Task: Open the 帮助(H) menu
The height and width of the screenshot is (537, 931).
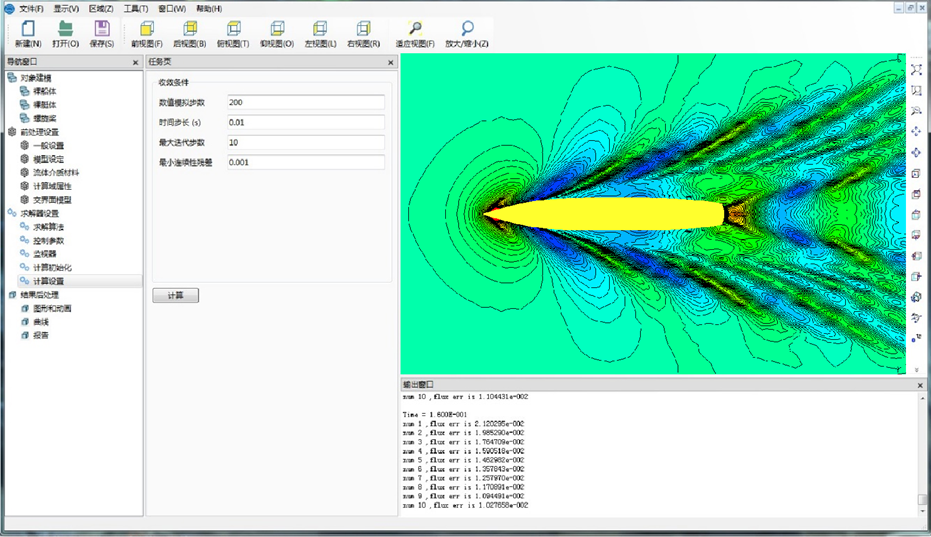Action: (209, 9)
